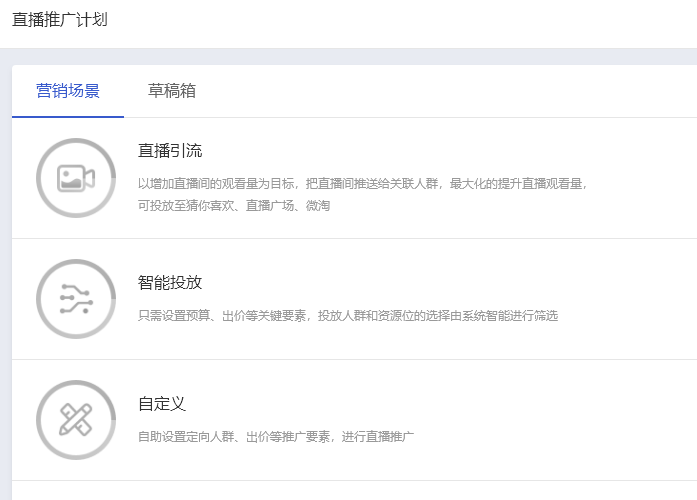
Task: Click 进行直播推广 text in 自定义 description
Action: tap(377, 437)
